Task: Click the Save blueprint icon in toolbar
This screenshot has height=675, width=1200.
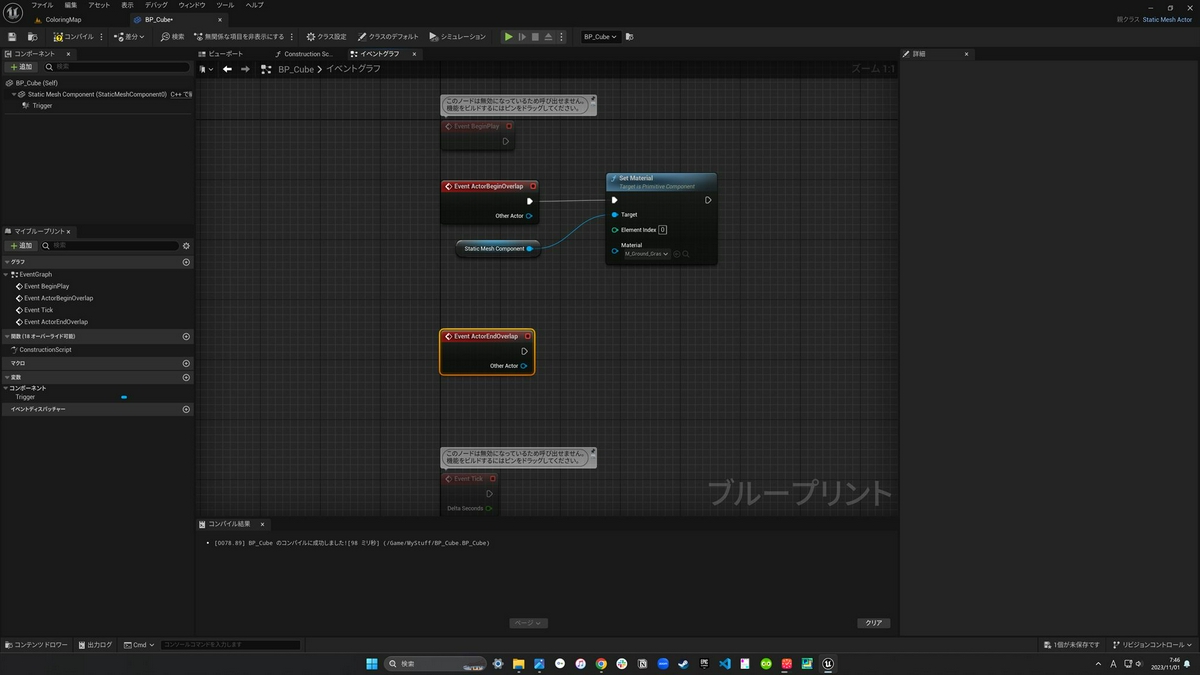Action: (12, 37)
